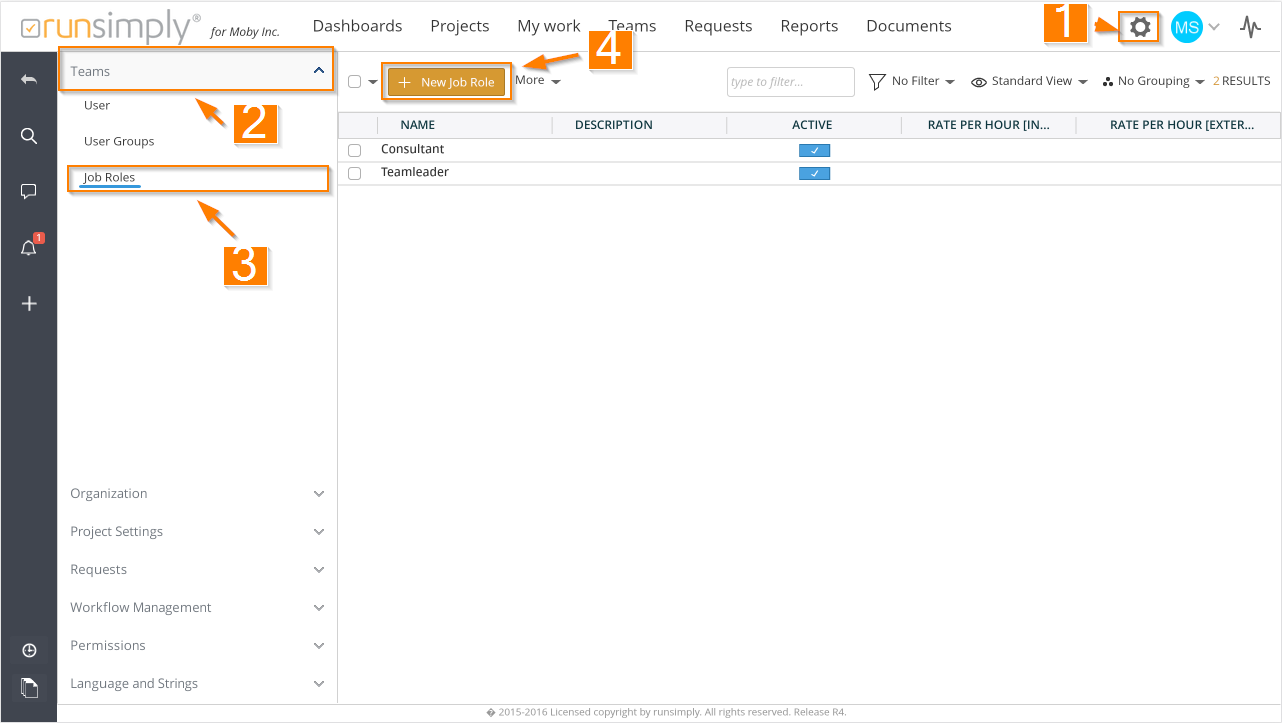This screenshot has width=1282, height=723.
Task: Open the settings gear icon
Action: [x=1139, y=27]
